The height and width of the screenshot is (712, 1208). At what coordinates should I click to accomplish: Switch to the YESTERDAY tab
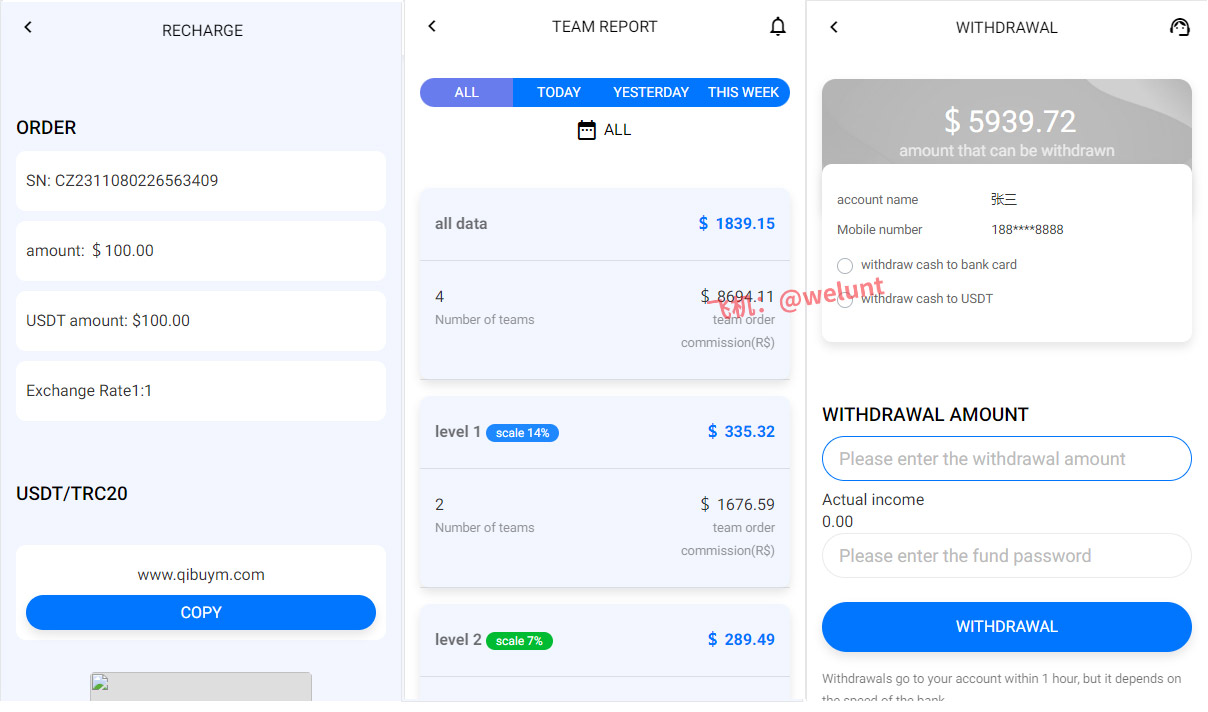tap(651, 93)
